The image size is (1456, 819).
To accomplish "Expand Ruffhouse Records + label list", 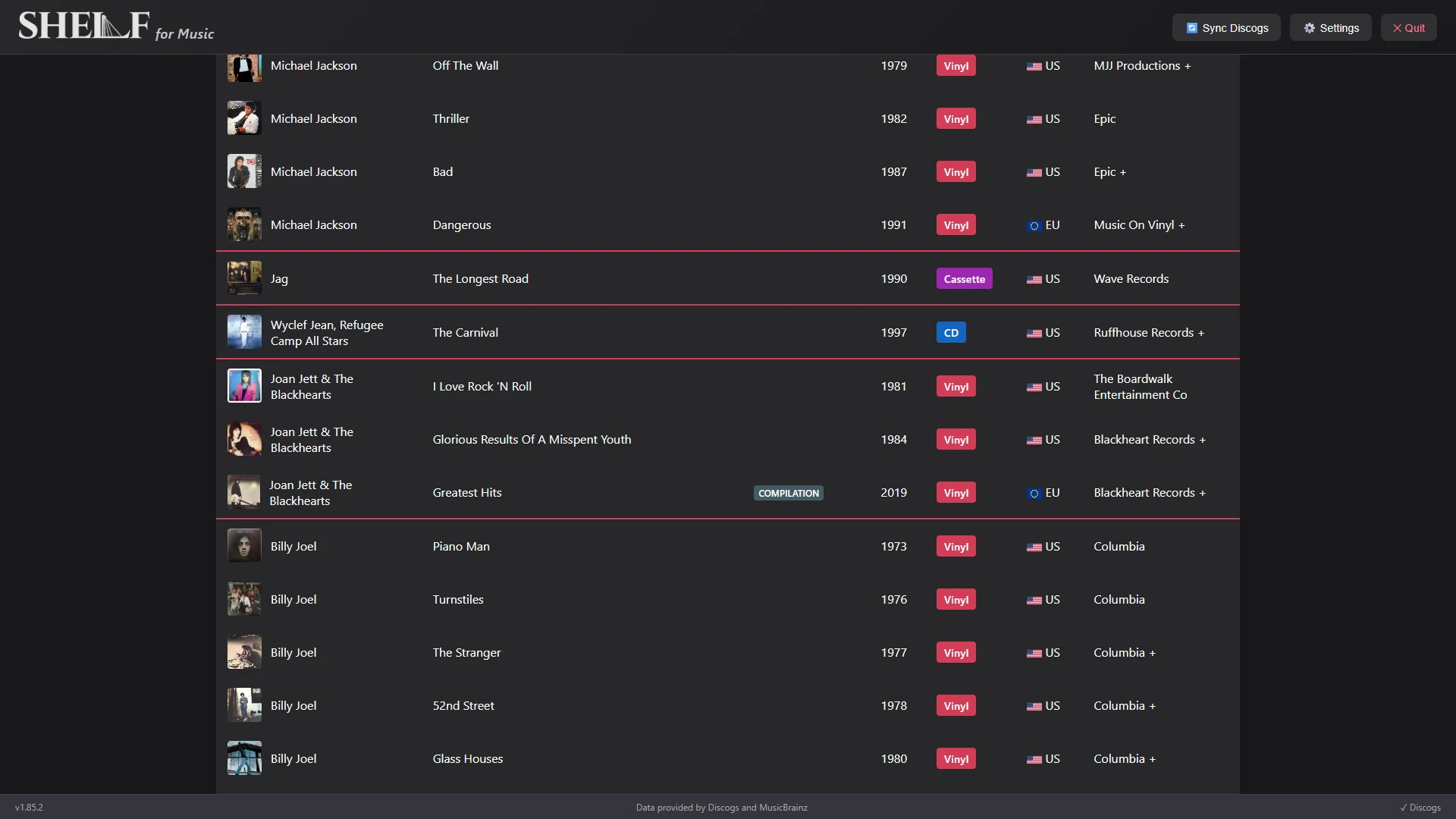I will pos(1149,333).
